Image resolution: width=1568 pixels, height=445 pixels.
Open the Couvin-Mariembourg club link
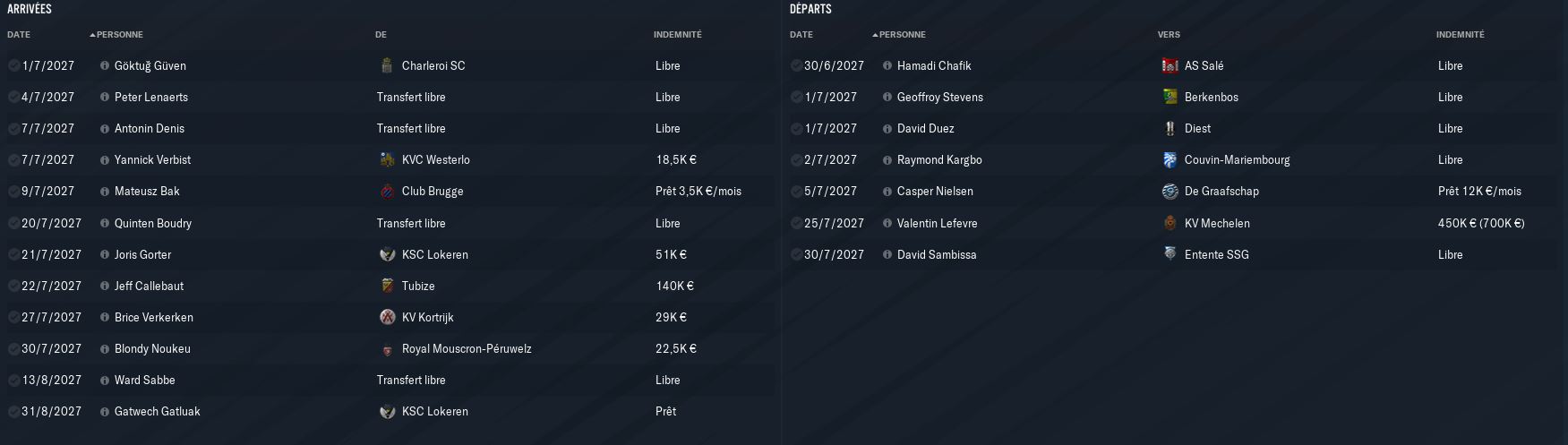pyautogui.click(x=1237, y=159)
